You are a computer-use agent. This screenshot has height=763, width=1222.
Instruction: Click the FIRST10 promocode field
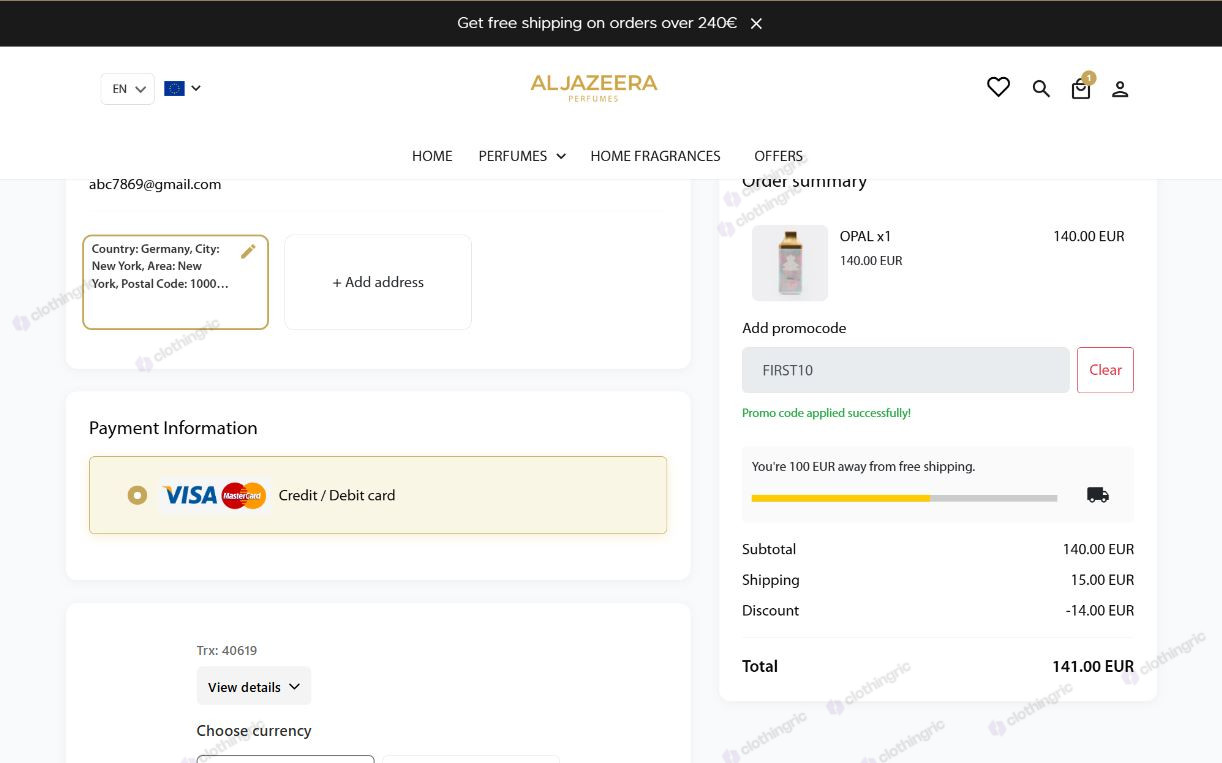[906, 370]
